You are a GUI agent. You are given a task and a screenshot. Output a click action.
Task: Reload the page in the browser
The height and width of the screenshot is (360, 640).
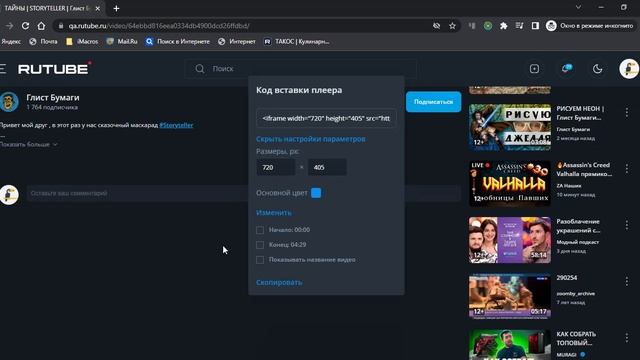25,26
